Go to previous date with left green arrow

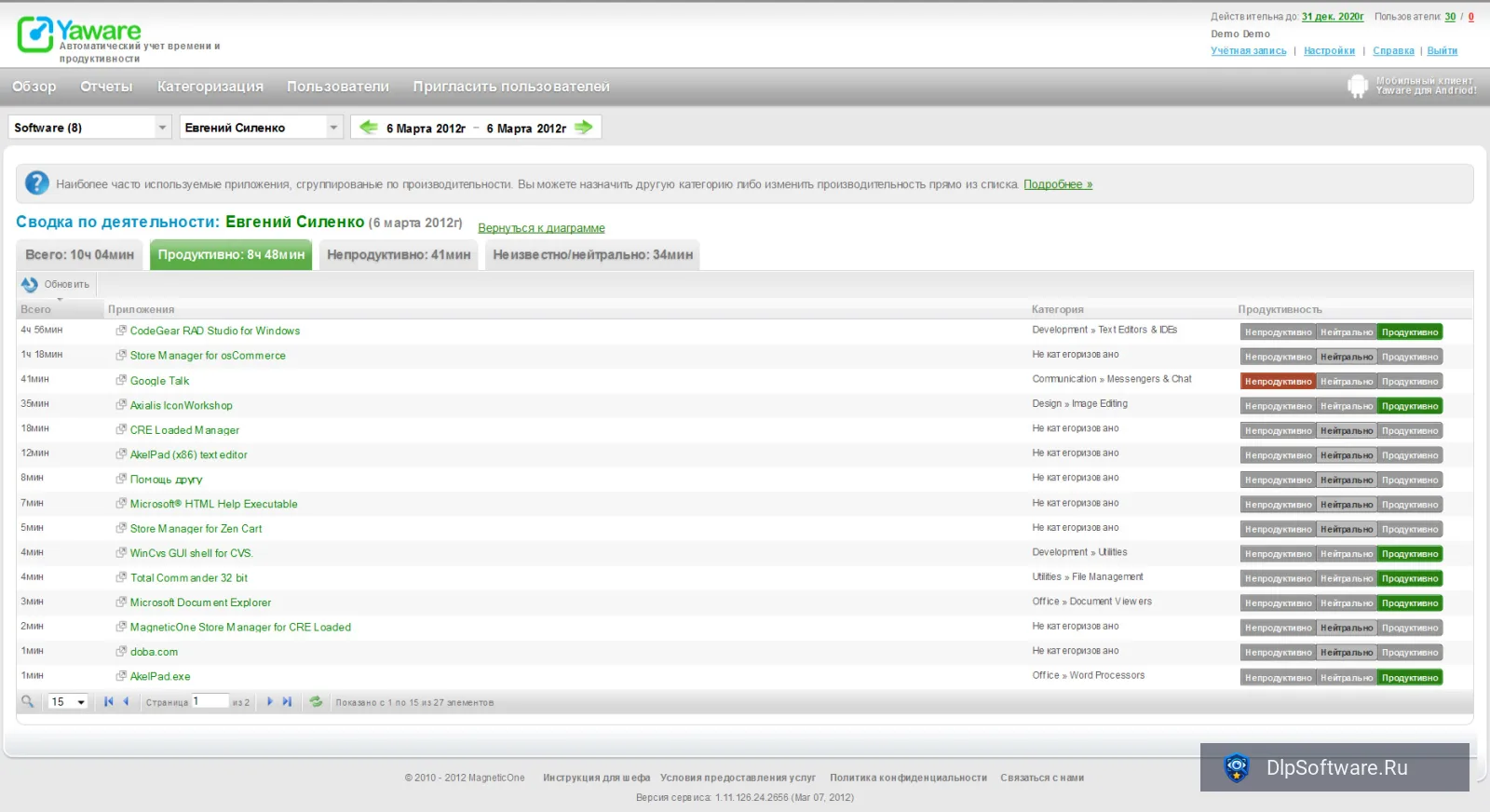[369, 128]
